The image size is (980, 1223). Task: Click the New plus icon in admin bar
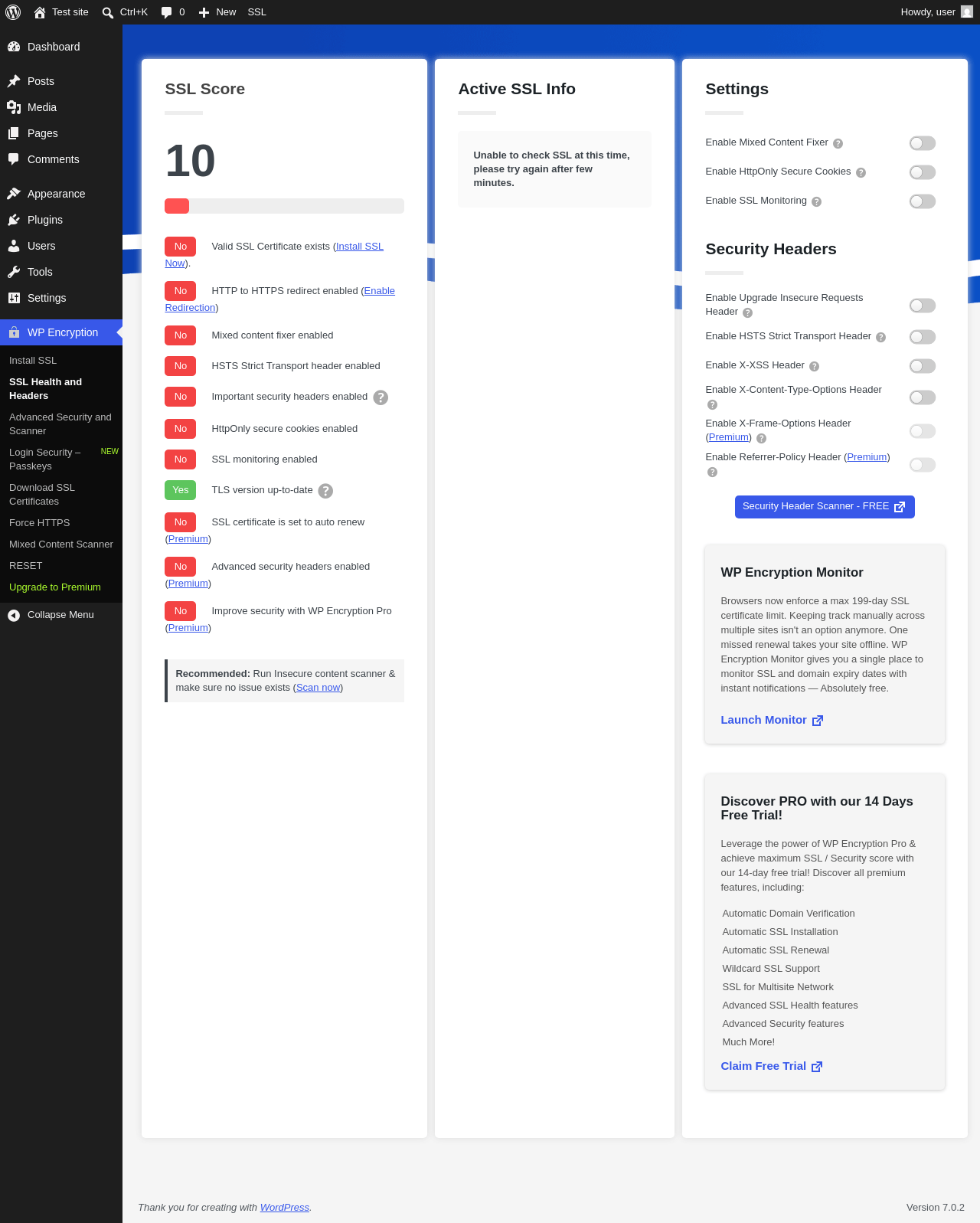click(204, 12)
